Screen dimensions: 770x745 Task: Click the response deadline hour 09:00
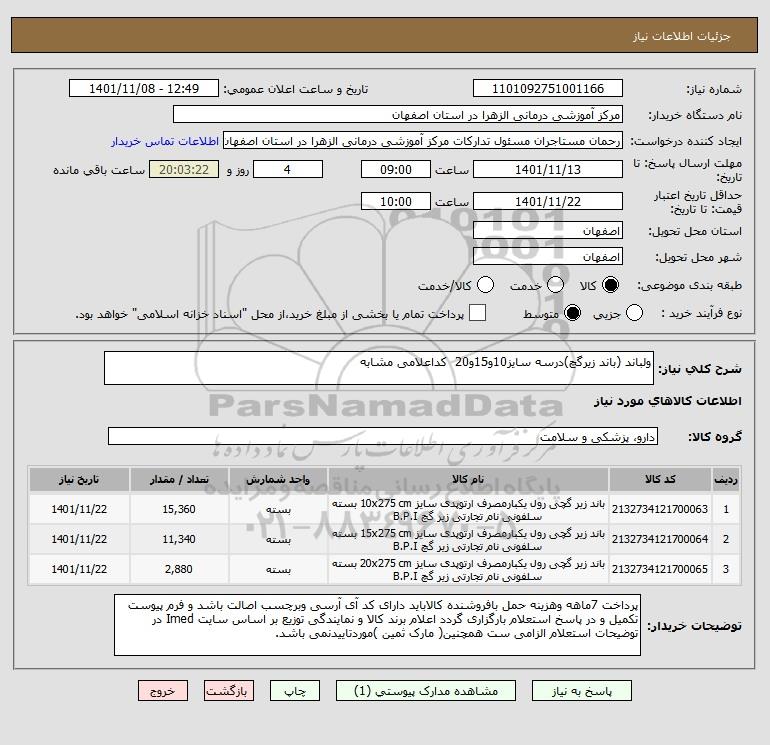(x=396, y=170)
